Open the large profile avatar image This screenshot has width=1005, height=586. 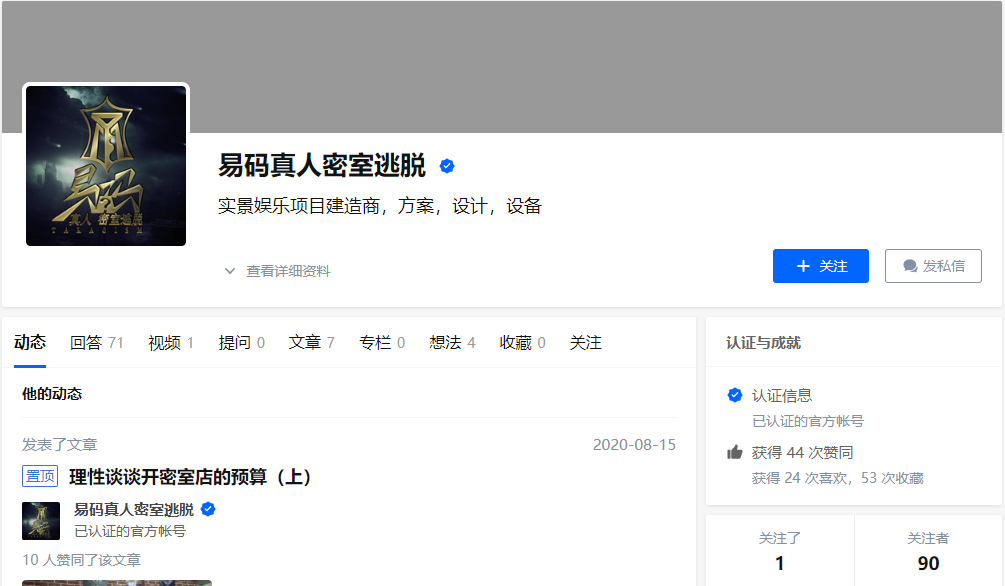(106, 165)
